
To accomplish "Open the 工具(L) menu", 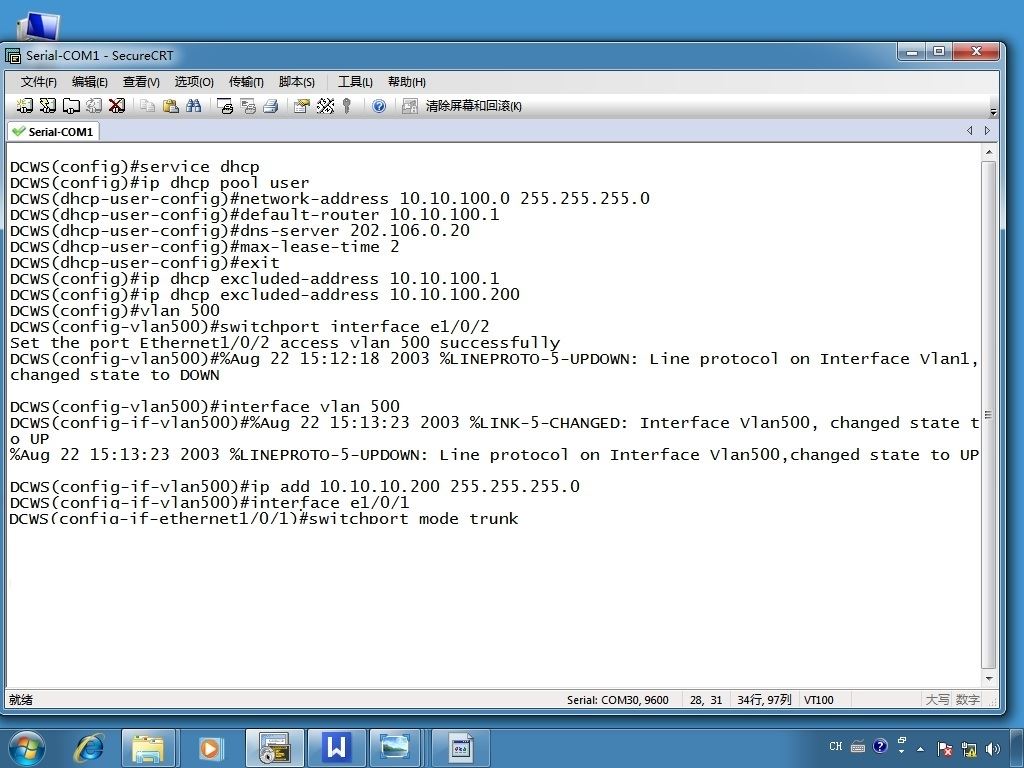I will (x=355, y=82).
